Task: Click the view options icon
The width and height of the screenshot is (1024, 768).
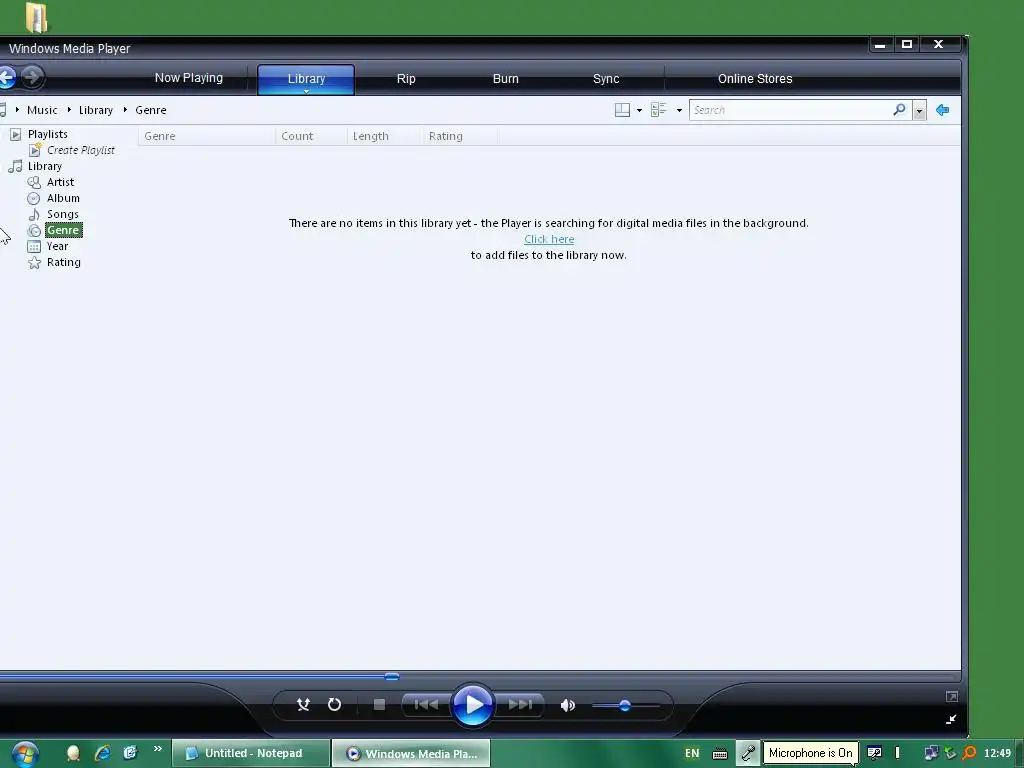Action: (x=658, y=110)
